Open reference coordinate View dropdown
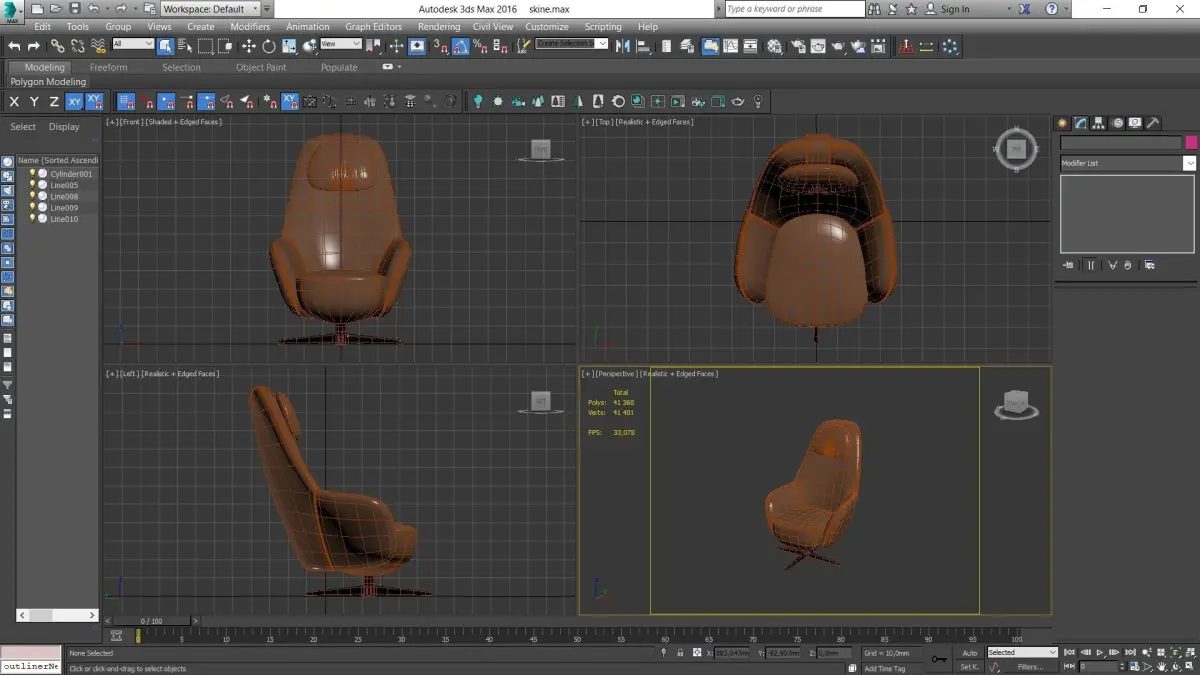1200x675 pixels. click(x=341, y=44)
